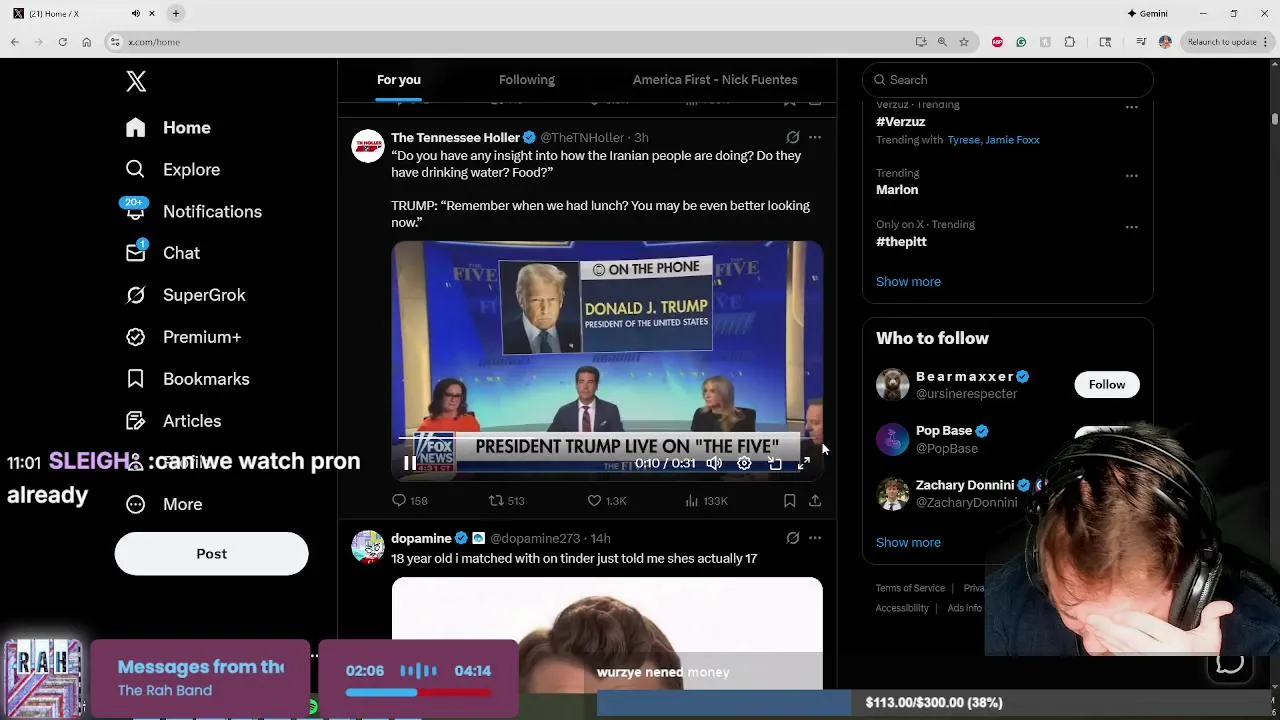Click the X logo in sidebar

pyautogui.click(x=136, y=81)
